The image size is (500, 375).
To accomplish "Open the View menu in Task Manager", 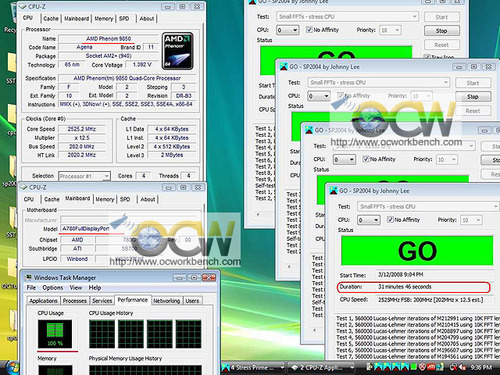I will click(x=76, y=288).
